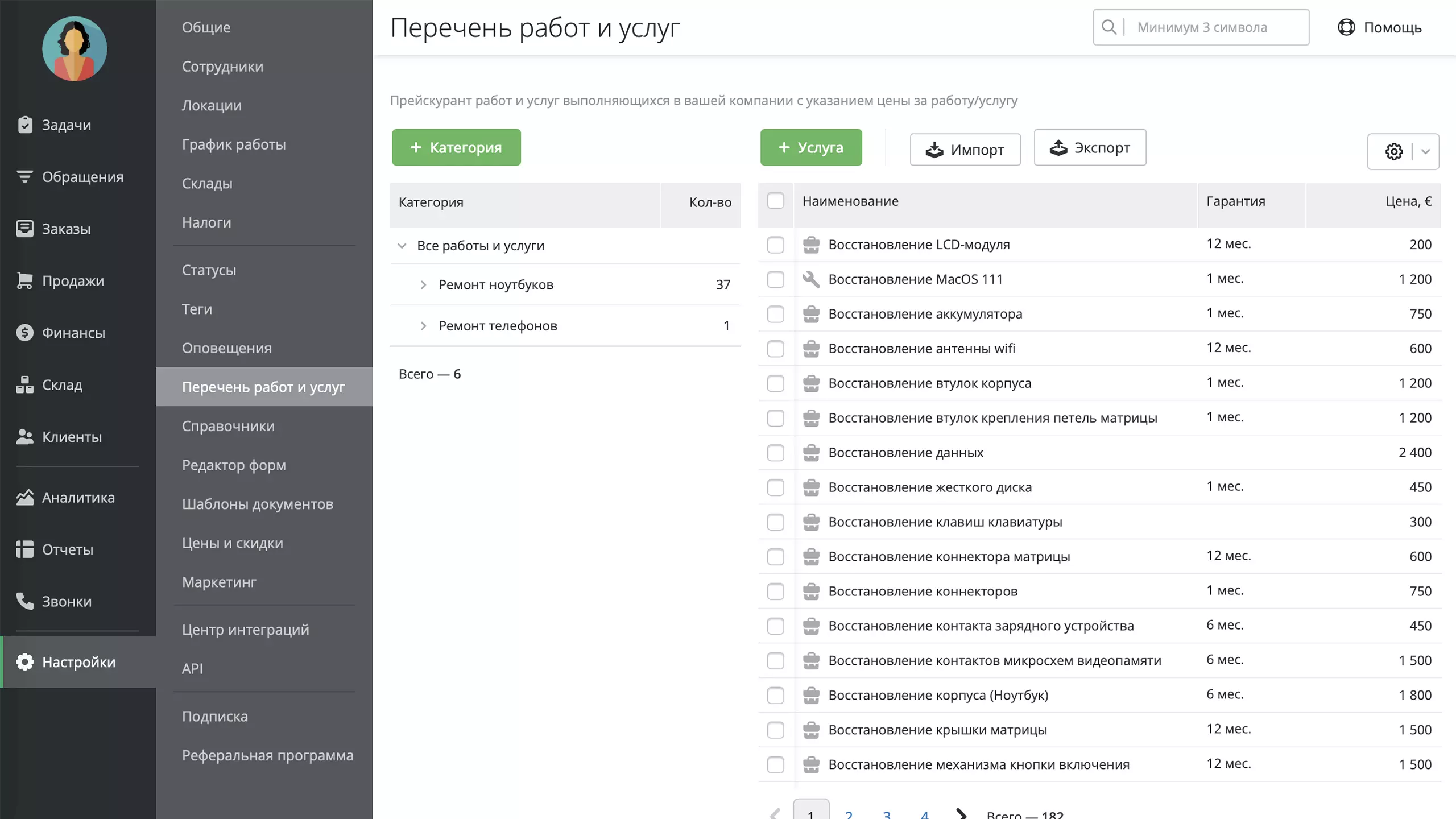Add a new service with + Услуга
Viewport: 1456px width, 819px height.
tap(811, 147)
